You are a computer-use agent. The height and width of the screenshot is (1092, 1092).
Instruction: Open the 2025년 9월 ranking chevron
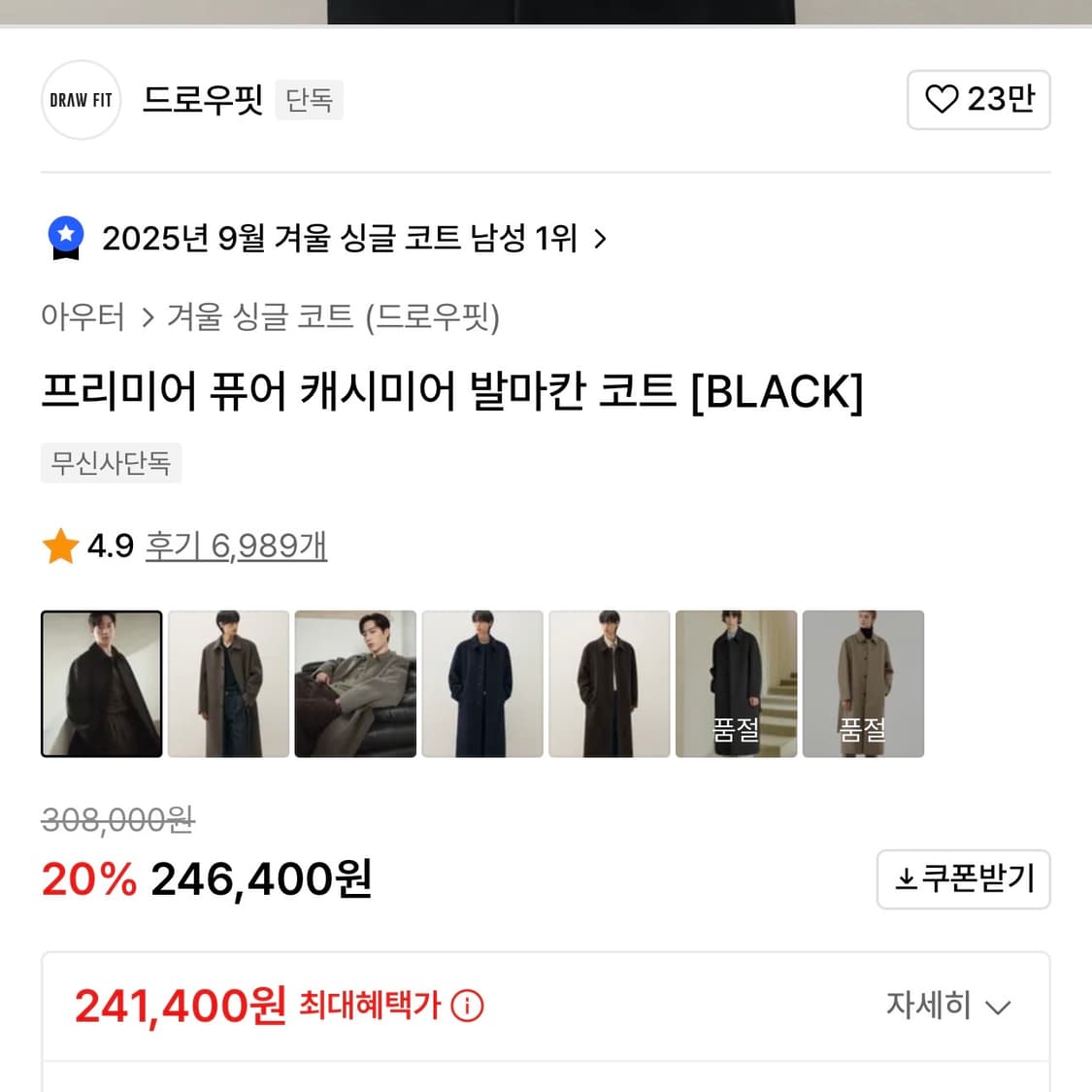click(x=600, y=238)
